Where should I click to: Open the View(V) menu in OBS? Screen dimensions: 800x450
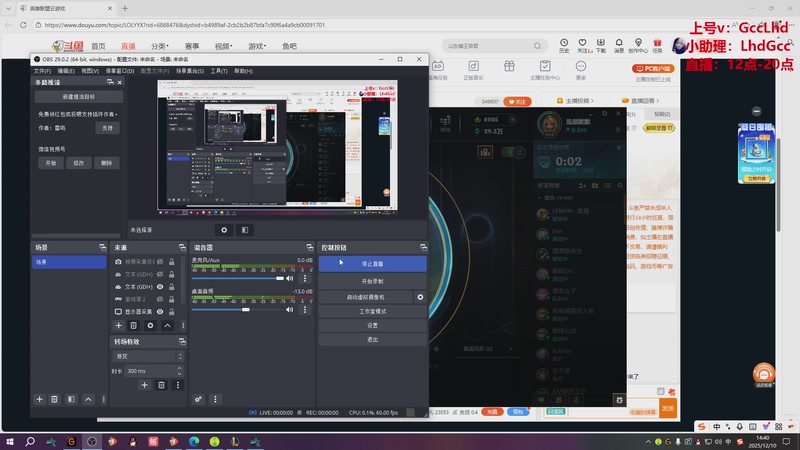[x=90, y=71]
